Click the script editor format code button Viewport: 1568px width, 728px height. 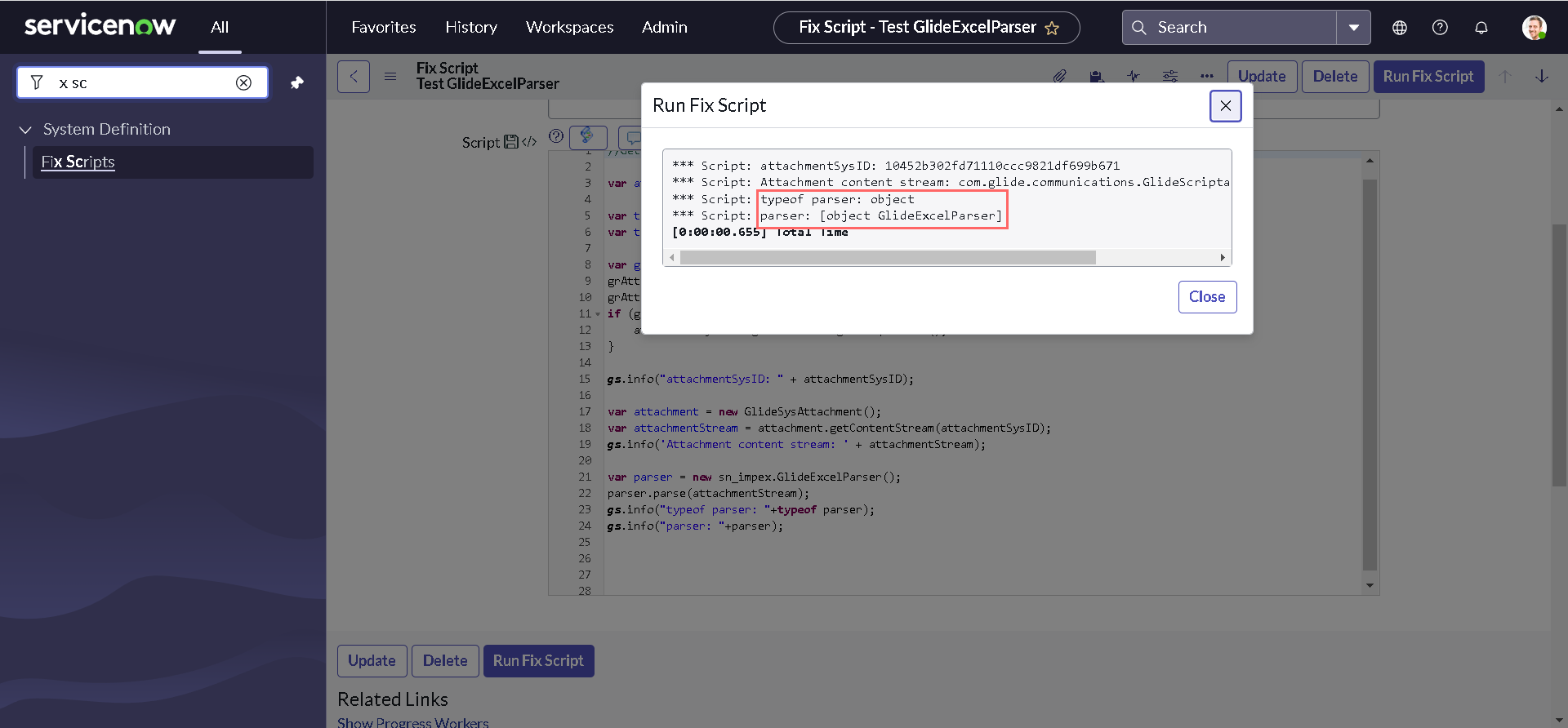point(588,136)
